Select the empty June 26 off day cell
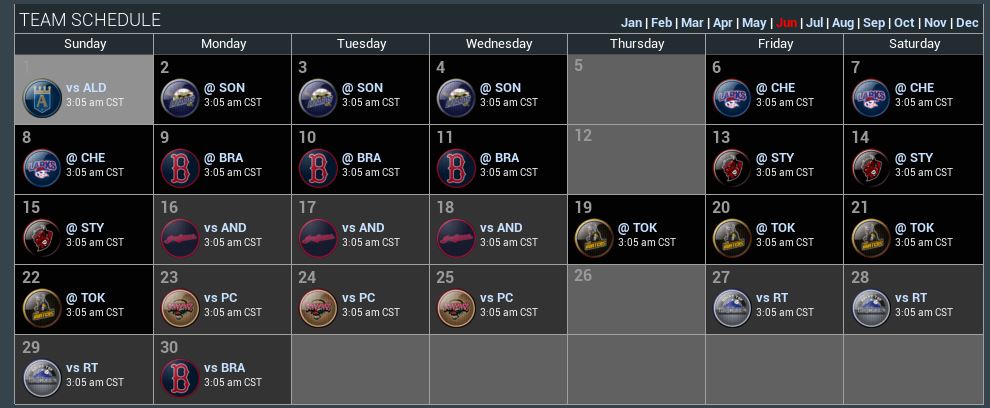 click(x=636, y=298)
